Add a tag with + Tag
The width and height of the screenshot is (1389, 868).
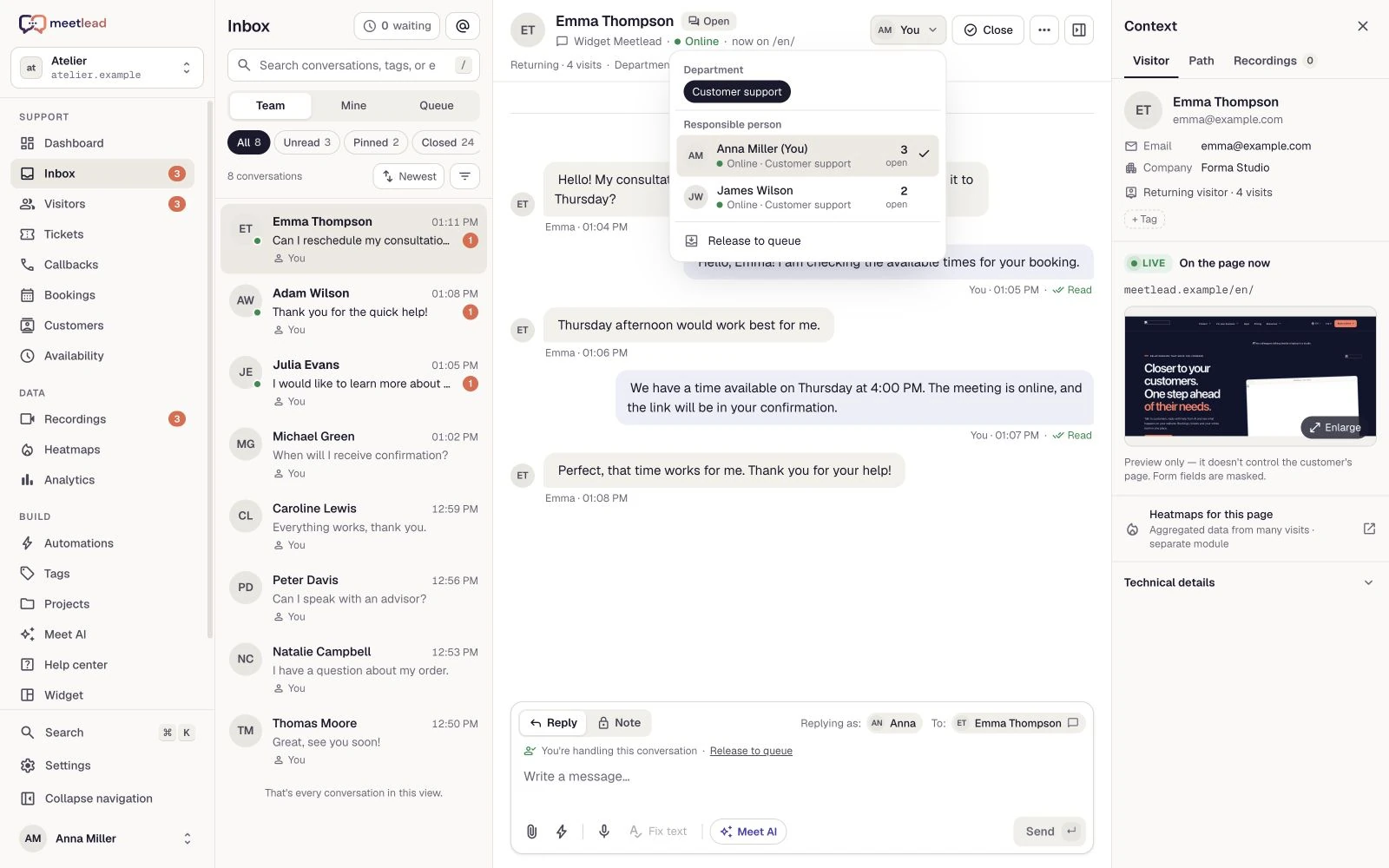(x=1144, y=220)
